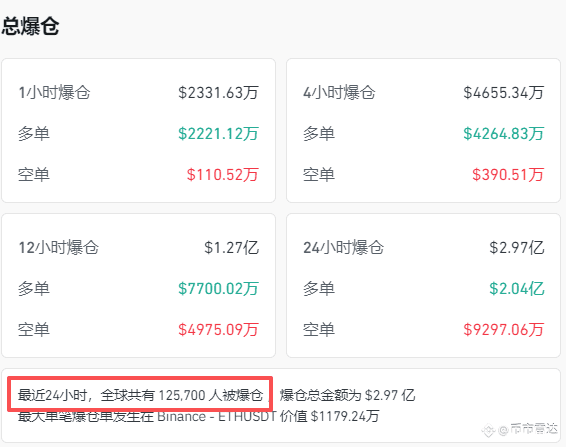The width and height of the screenshot is (566, 447).
Task: Click the $2331.63万 one-hour total
Action: coord(218,92)
